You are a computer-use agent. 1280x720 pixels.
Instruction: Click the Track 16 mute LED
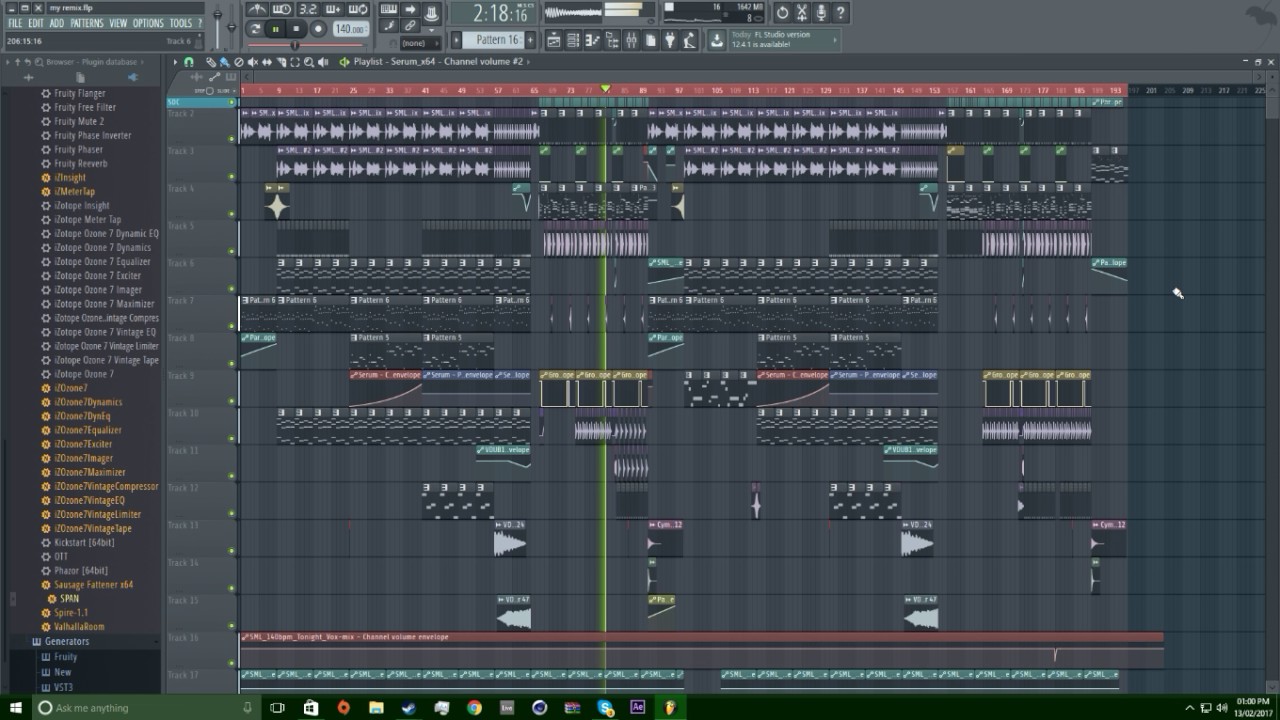point(232,664)
